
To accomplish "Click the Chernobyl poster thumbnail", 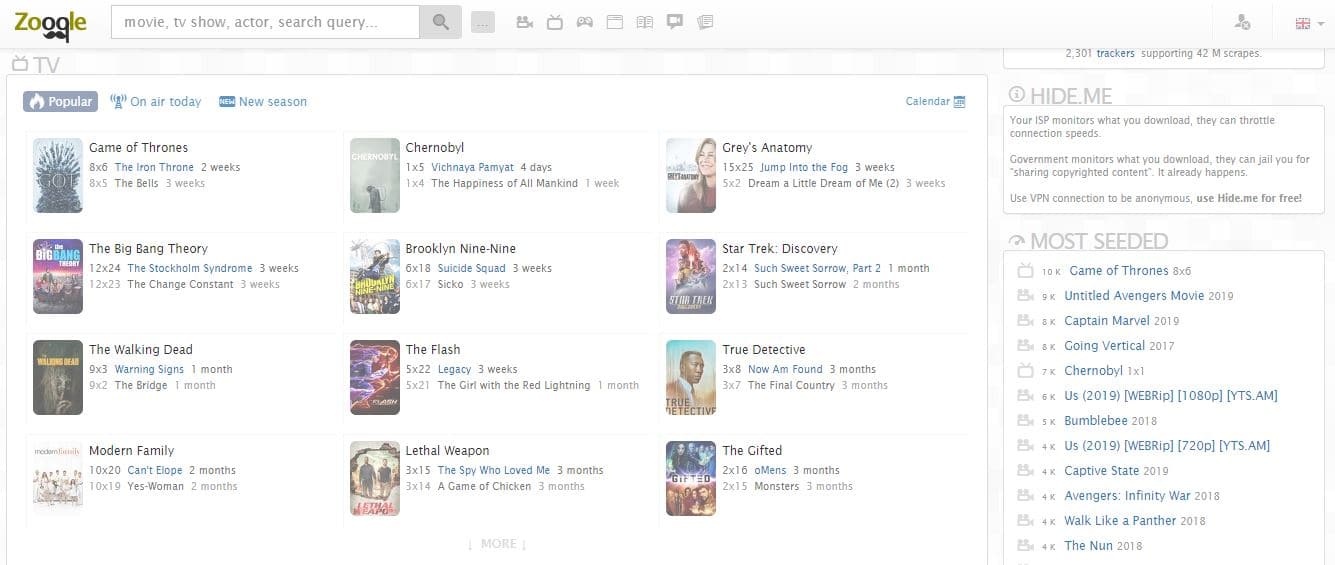I will (374, 175).
